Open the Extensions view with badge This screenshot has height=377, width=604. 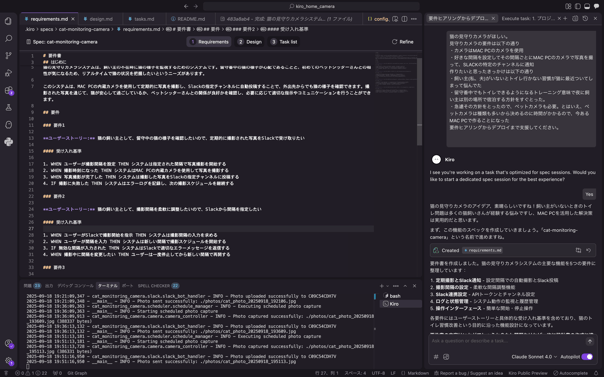(x=8, y=90)
